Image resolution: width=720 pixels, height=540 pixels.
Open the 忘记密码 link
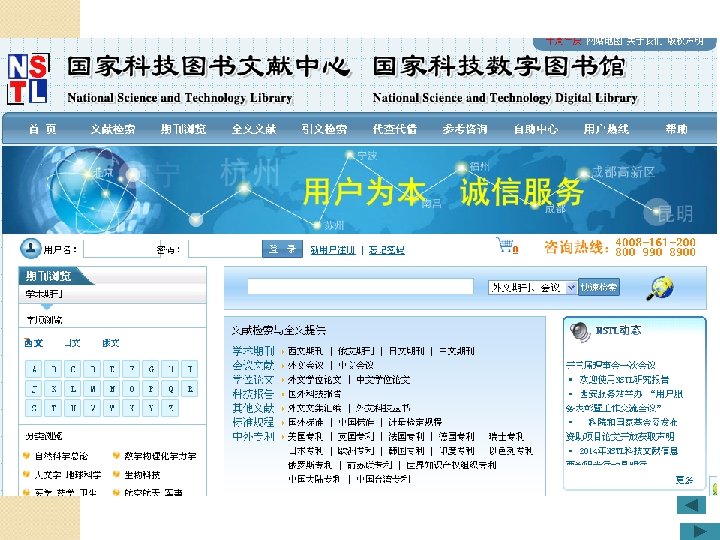tap(387, 250)
